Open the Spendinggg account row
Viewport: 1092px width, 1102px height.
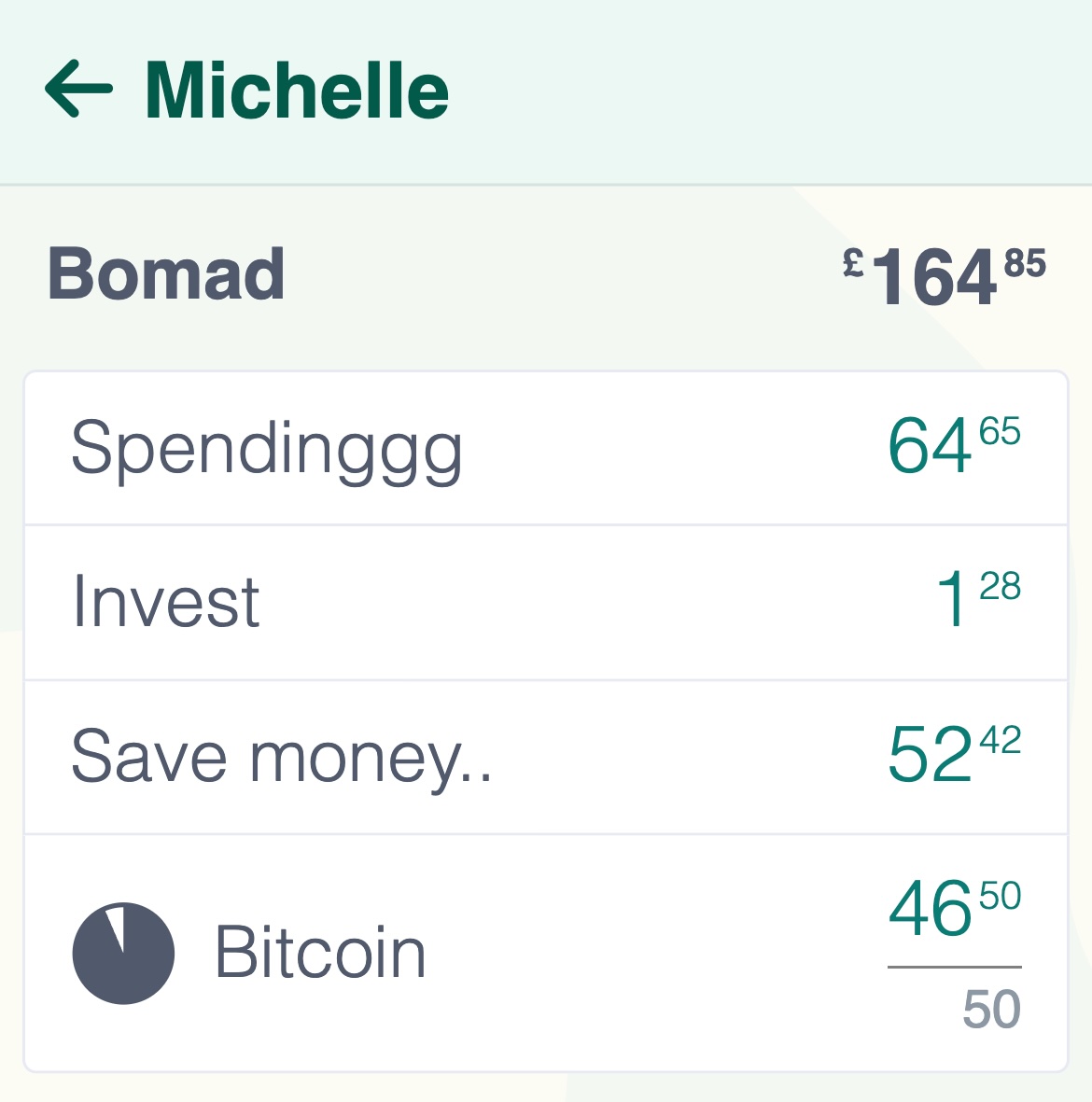tap(546, 449)
